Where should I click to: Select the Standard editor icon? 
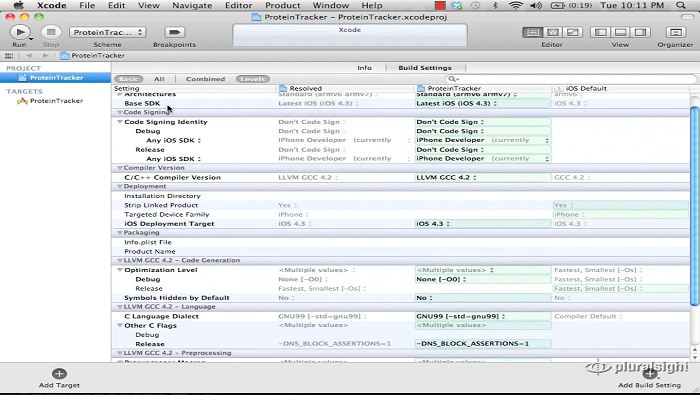point(533,32)
